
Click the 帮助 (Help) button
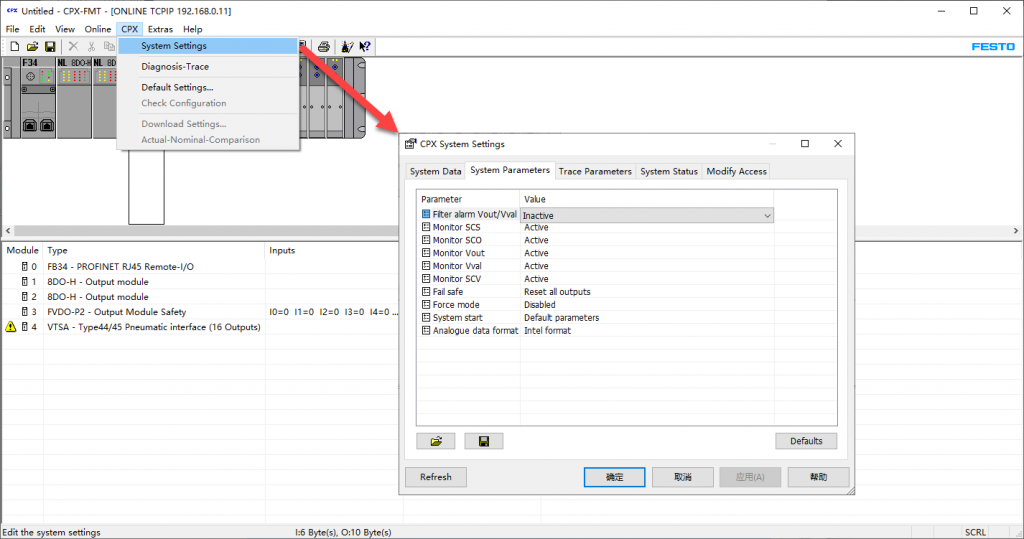(x=818, y=477)
